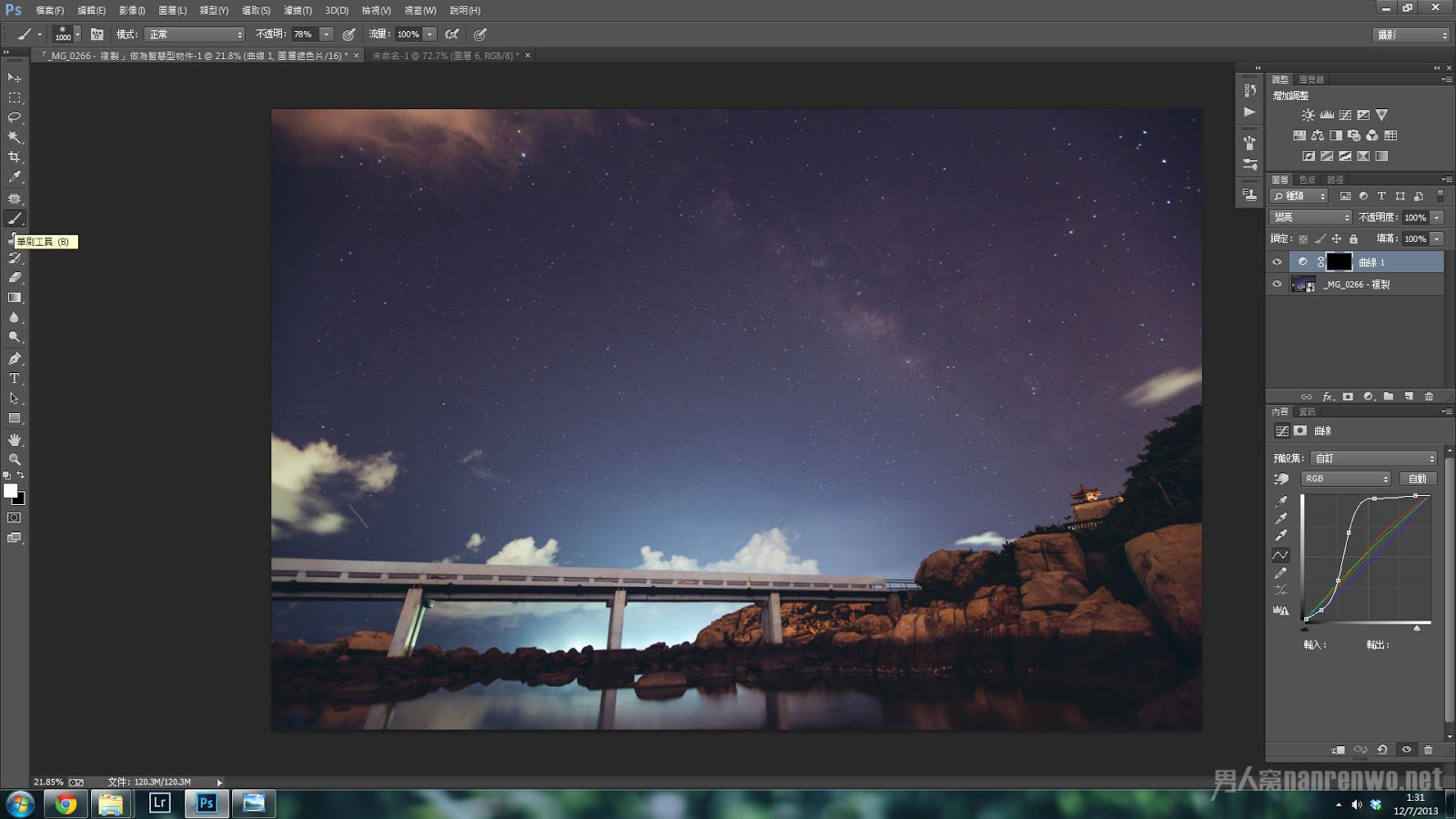Hide the 曲線 1 layer
This screenshot has height=819, width=1456.
click(x=1277, y=262)
